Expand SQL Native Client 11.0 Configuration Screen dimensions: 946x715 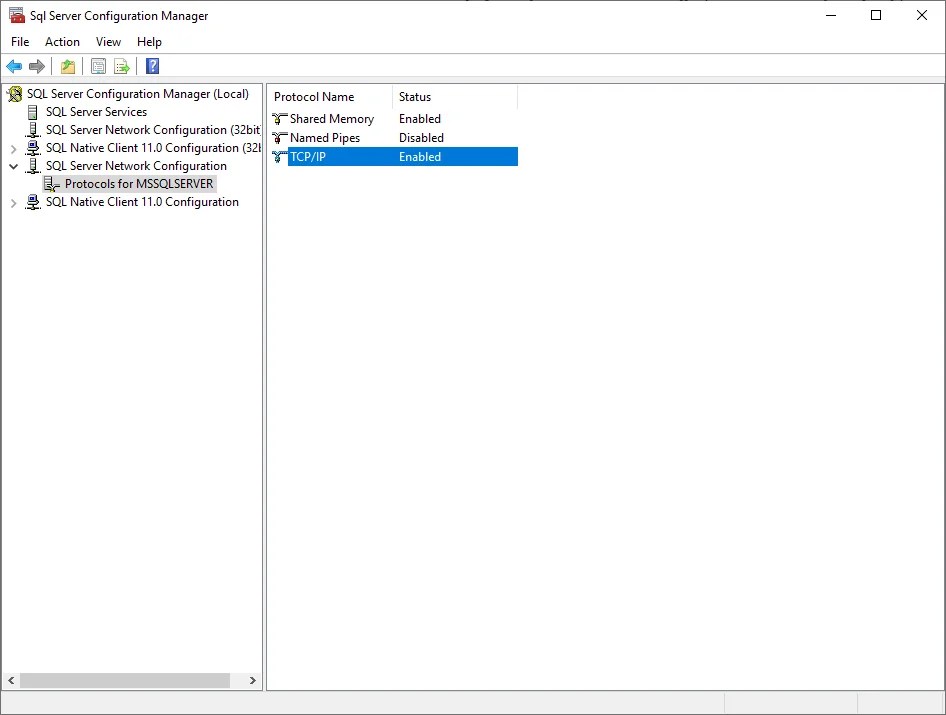[x=14, y=201]
